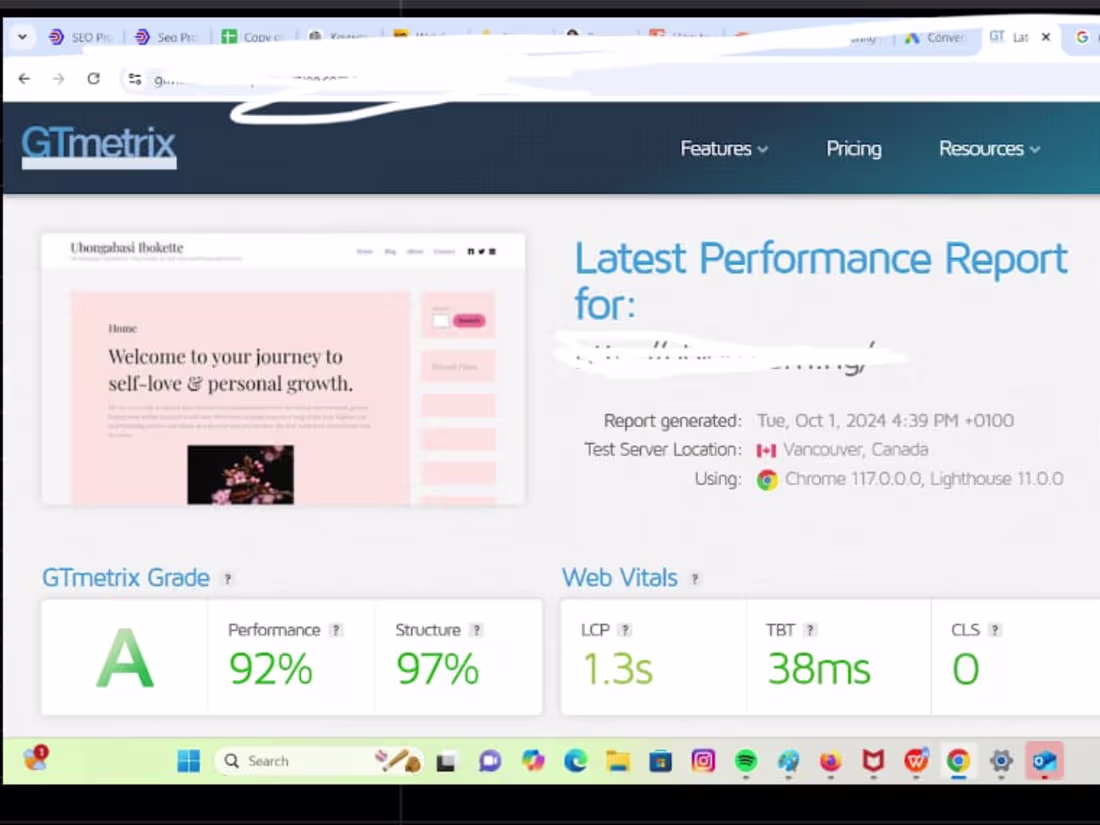Image resolution: width=1100 pixels, height=825 pixels.
Task: Expand the Resources menu
Action: [x=989, y=149]
